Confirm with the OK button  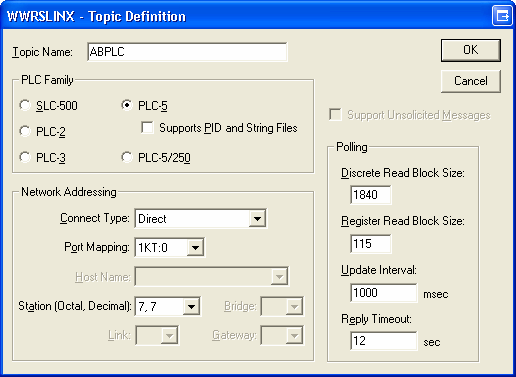(x=471, y=50)
